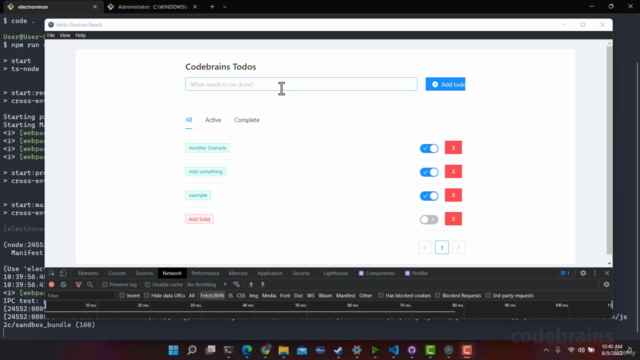Open GitHub Desktop from taskbar

[x=412, y=350]
